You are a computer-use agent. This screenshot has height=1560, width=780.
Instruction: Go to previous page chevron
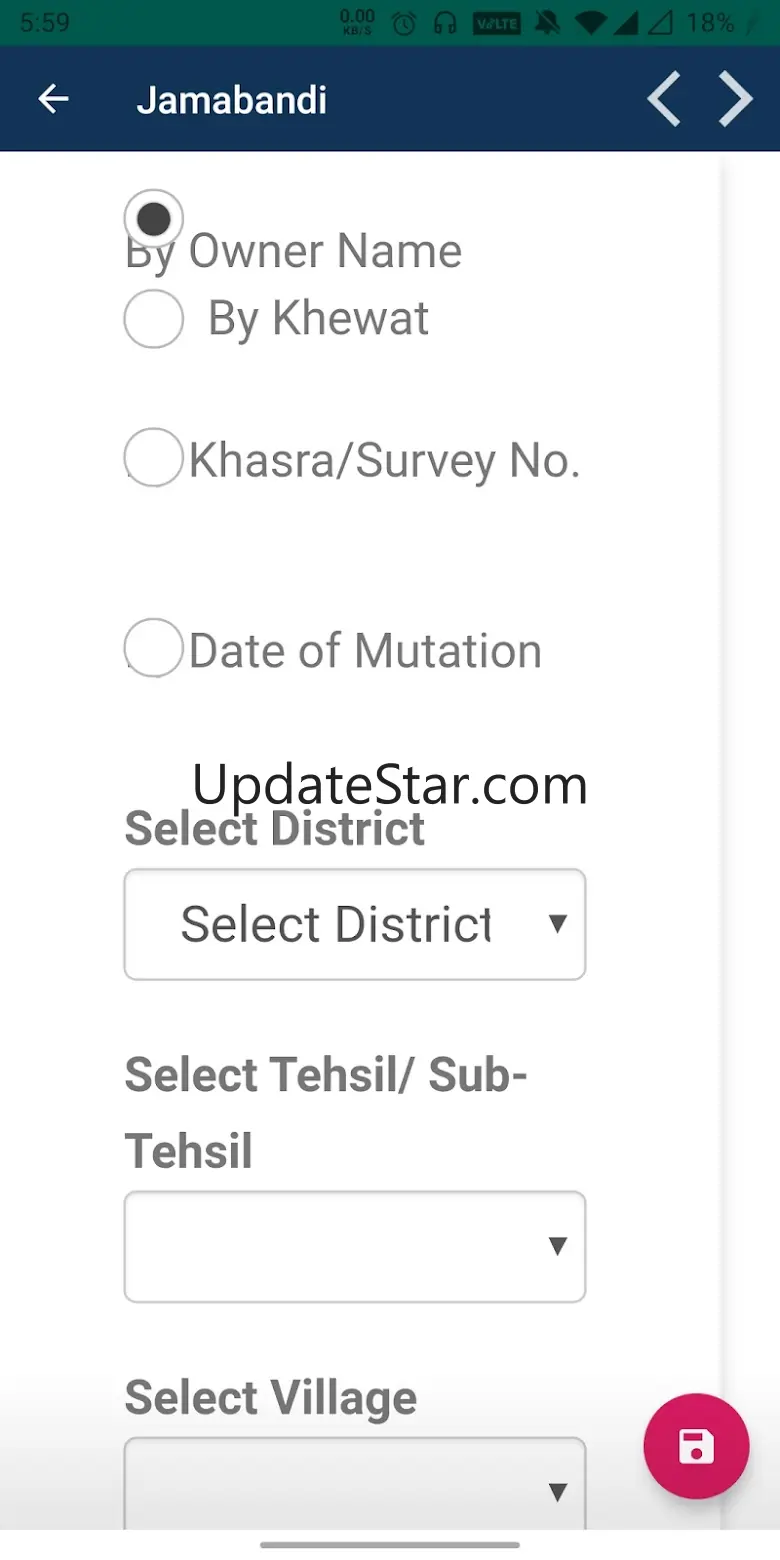(664, 99)
